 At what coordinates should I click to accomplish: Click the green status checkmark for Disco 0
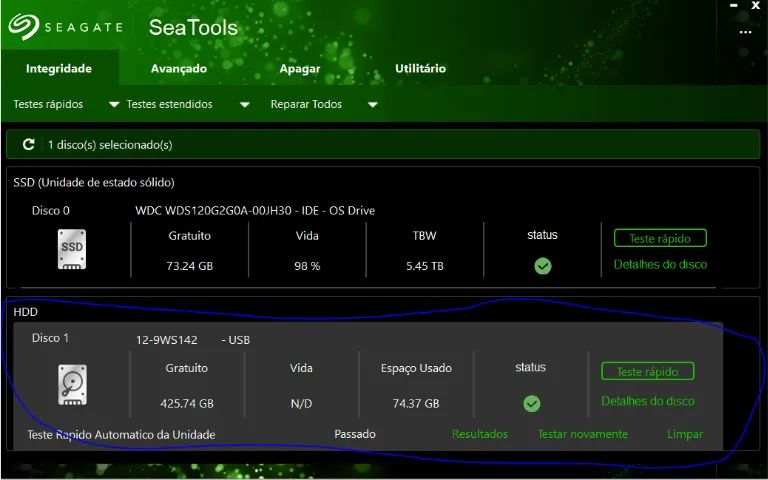543,266
